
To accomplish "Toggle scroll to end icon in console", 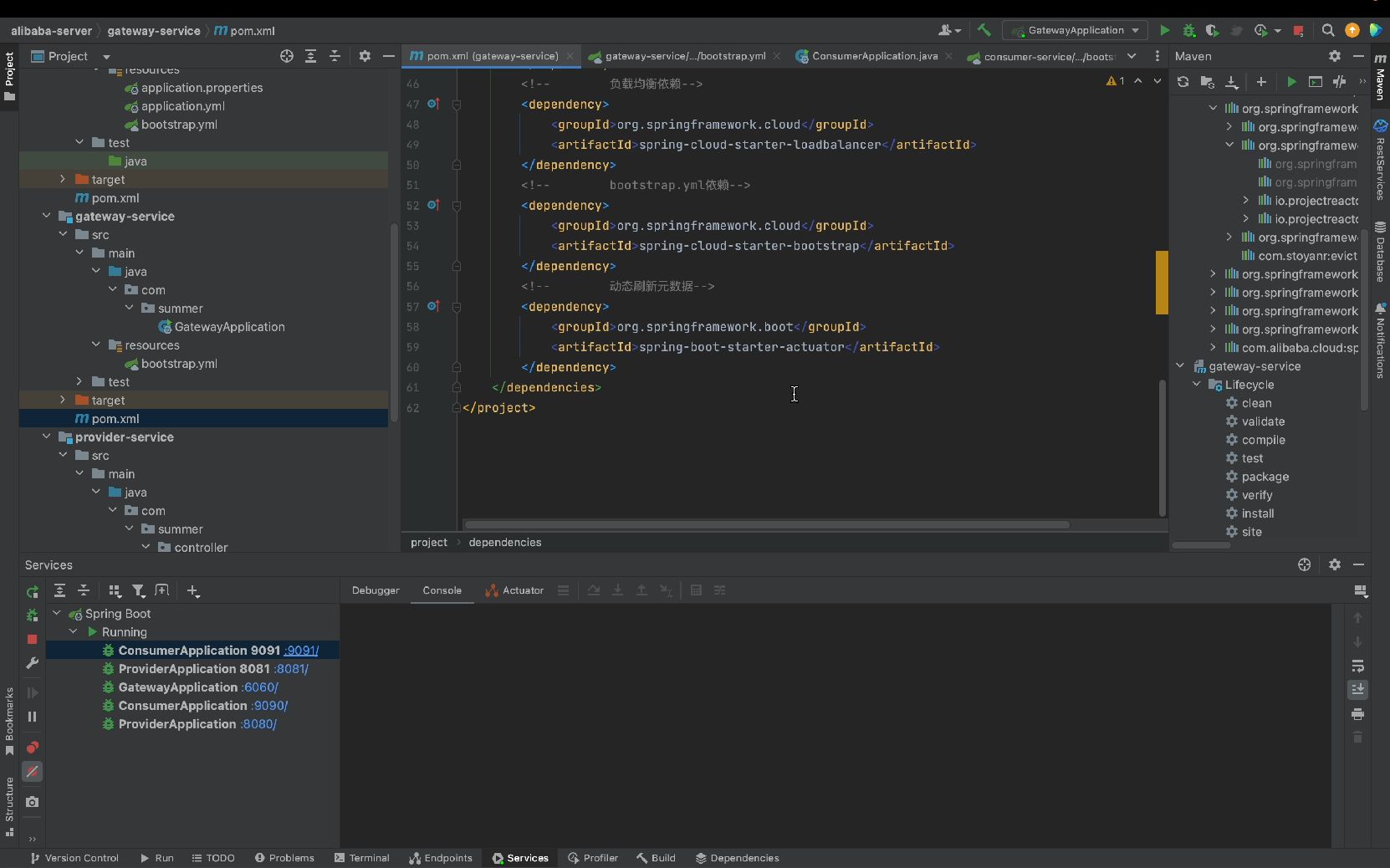I will 1357,689.
